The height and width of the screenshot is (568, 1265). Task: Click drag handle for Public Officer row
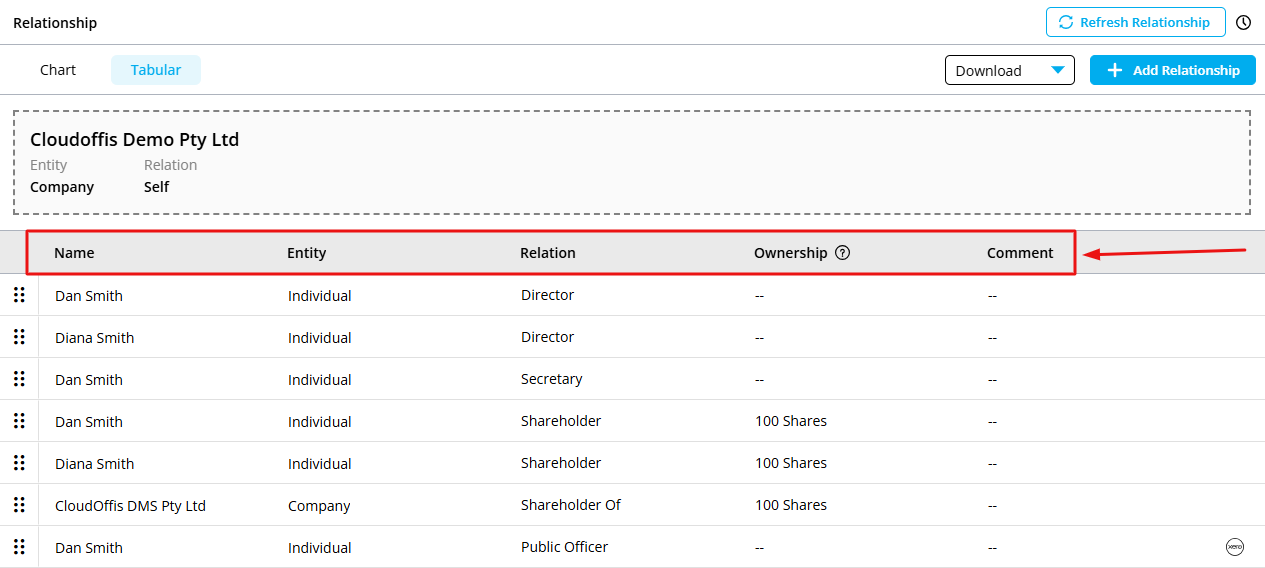pyautogui.click(x=19, y=547)
